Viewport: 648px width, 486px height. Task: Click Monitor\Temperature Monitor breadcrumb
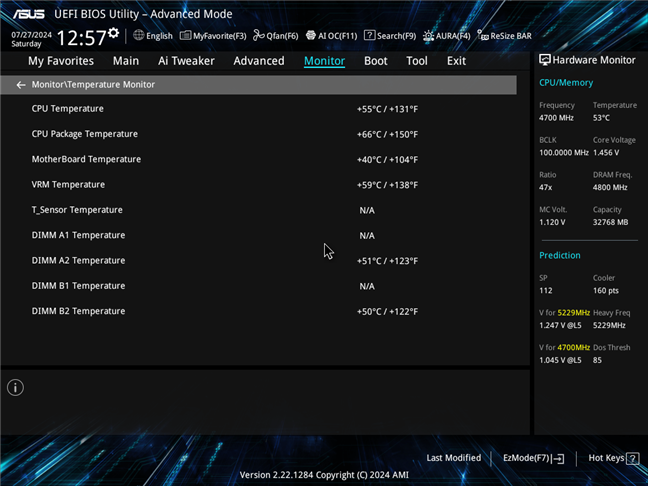[x=93, y=85]
